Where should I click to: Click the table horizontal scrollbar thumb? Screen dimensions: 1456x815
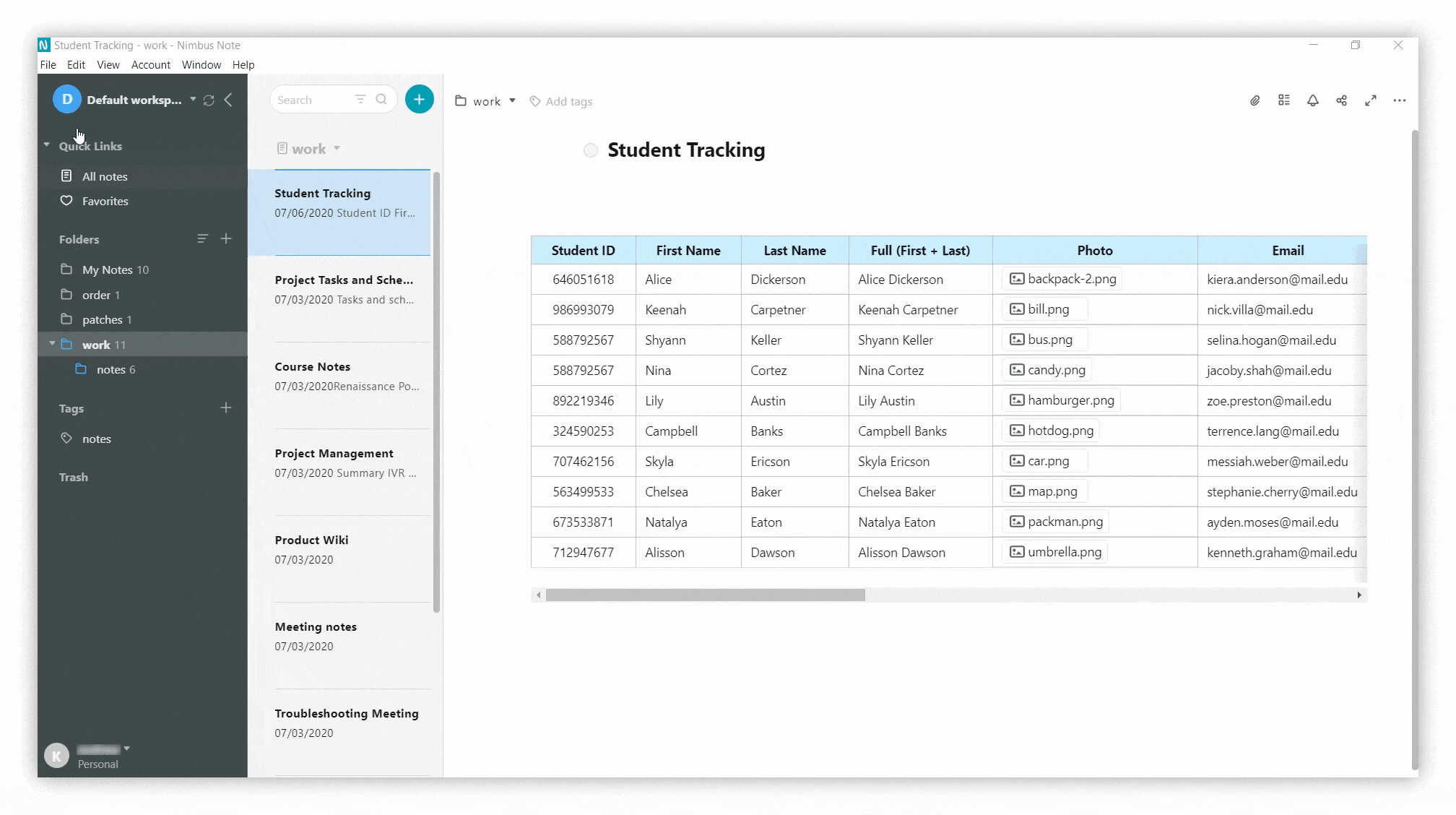[x=705, y=595]
